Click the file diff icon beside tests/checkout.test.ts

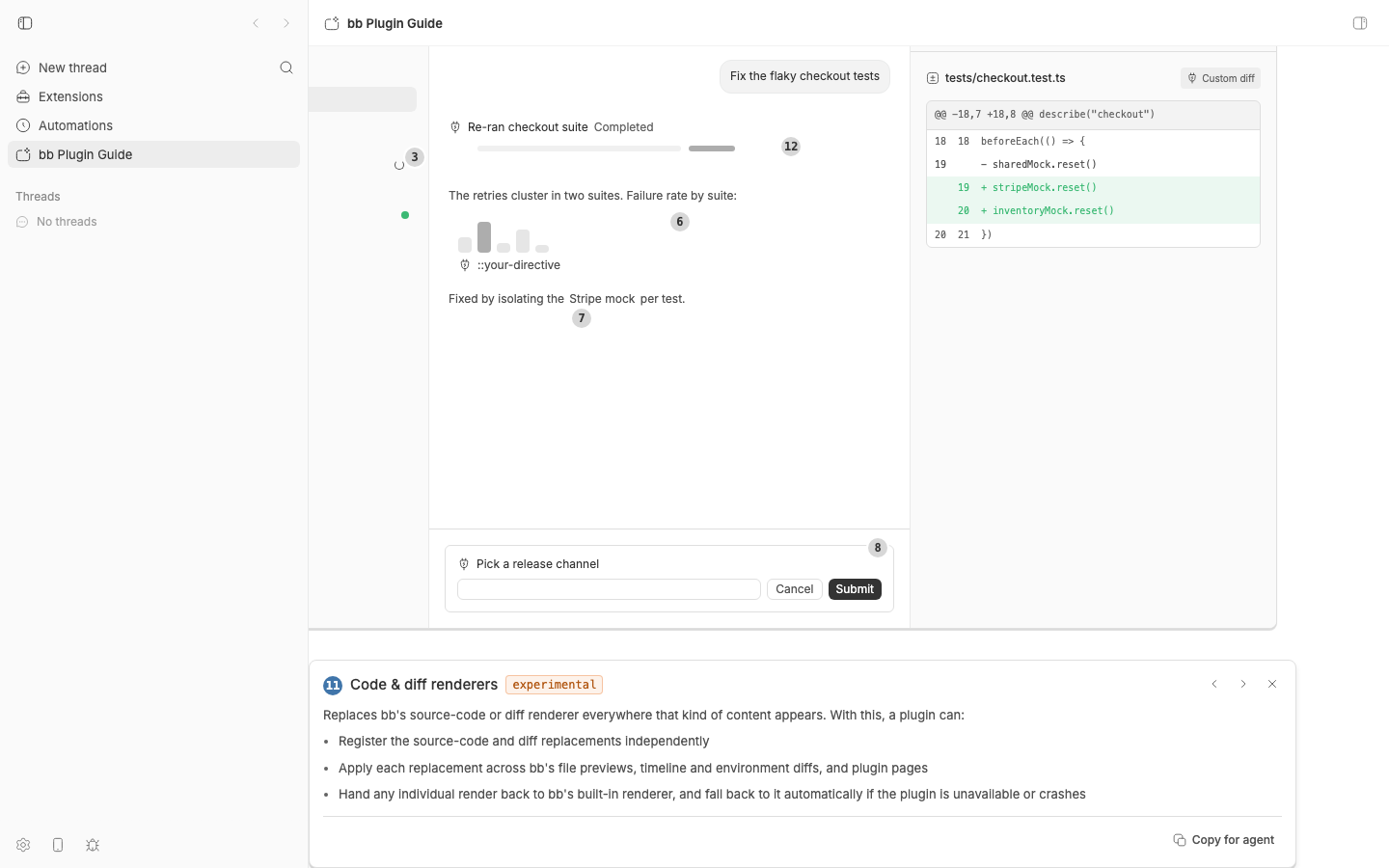click(x=933, y=78)
